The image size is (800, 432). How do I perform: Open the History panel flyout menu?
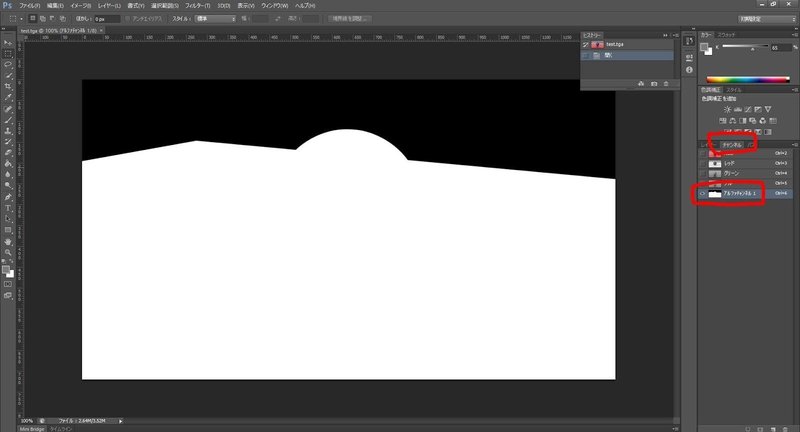coord(676,35)
